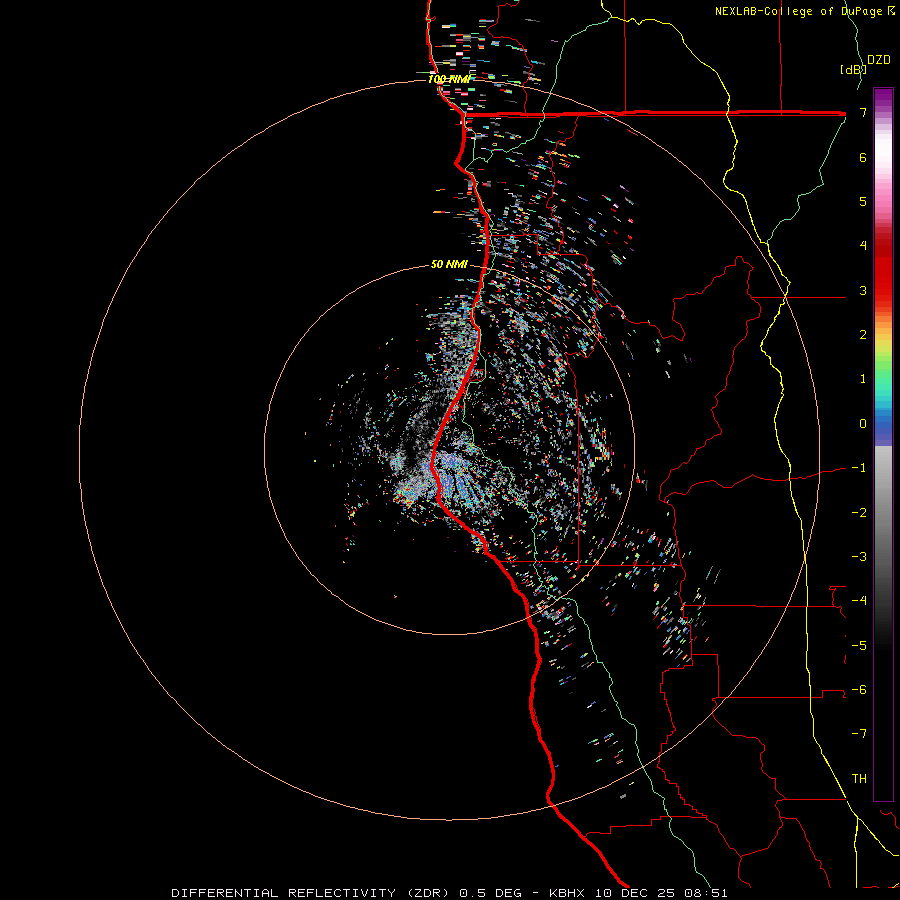Image resolution: width=900 pixels, height=900 pixels.
Task: Click the TH threshold label on scale
Action: point(859,778)
